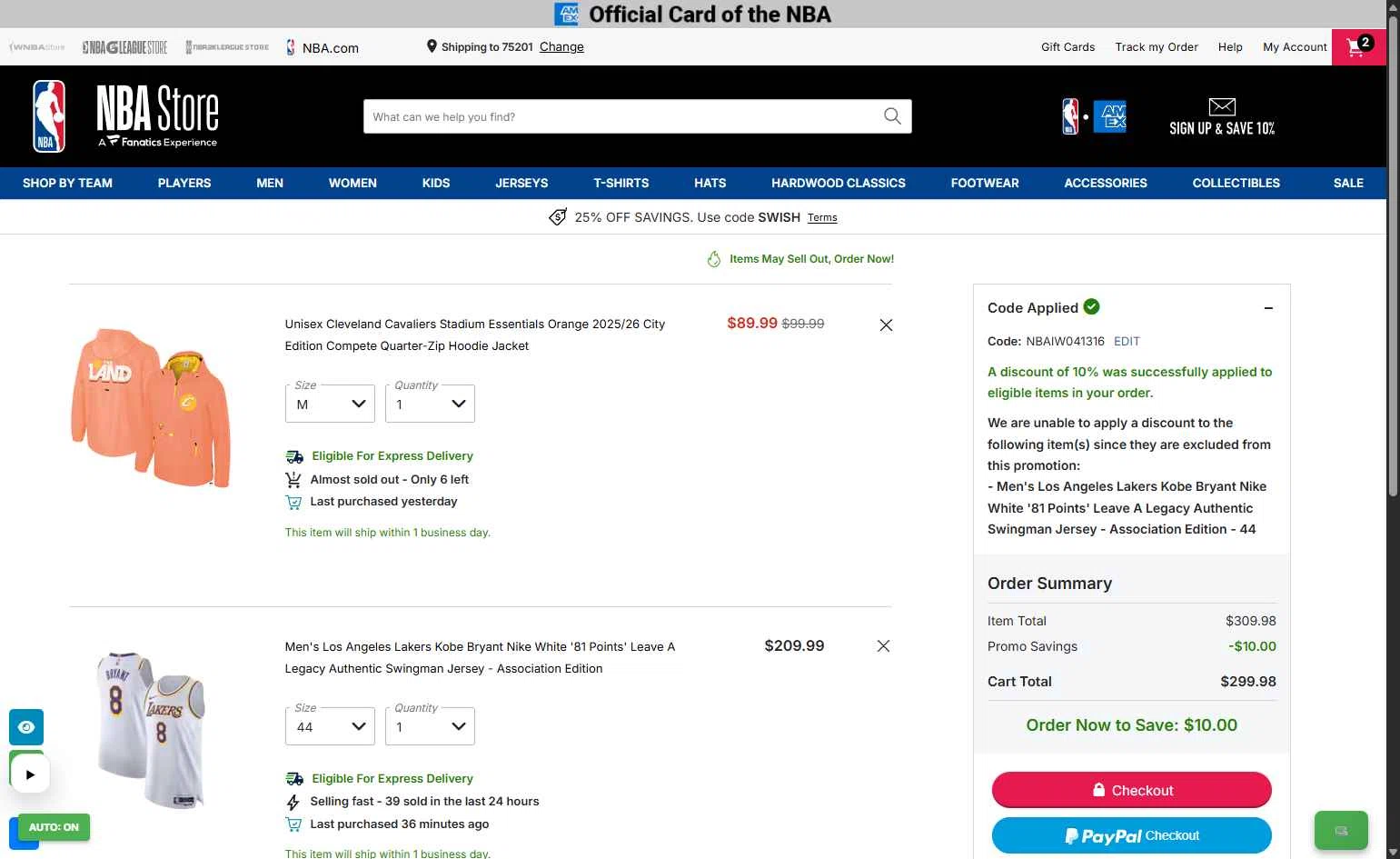Click the NBA Amex partnership logo

tap(1094, 116)
